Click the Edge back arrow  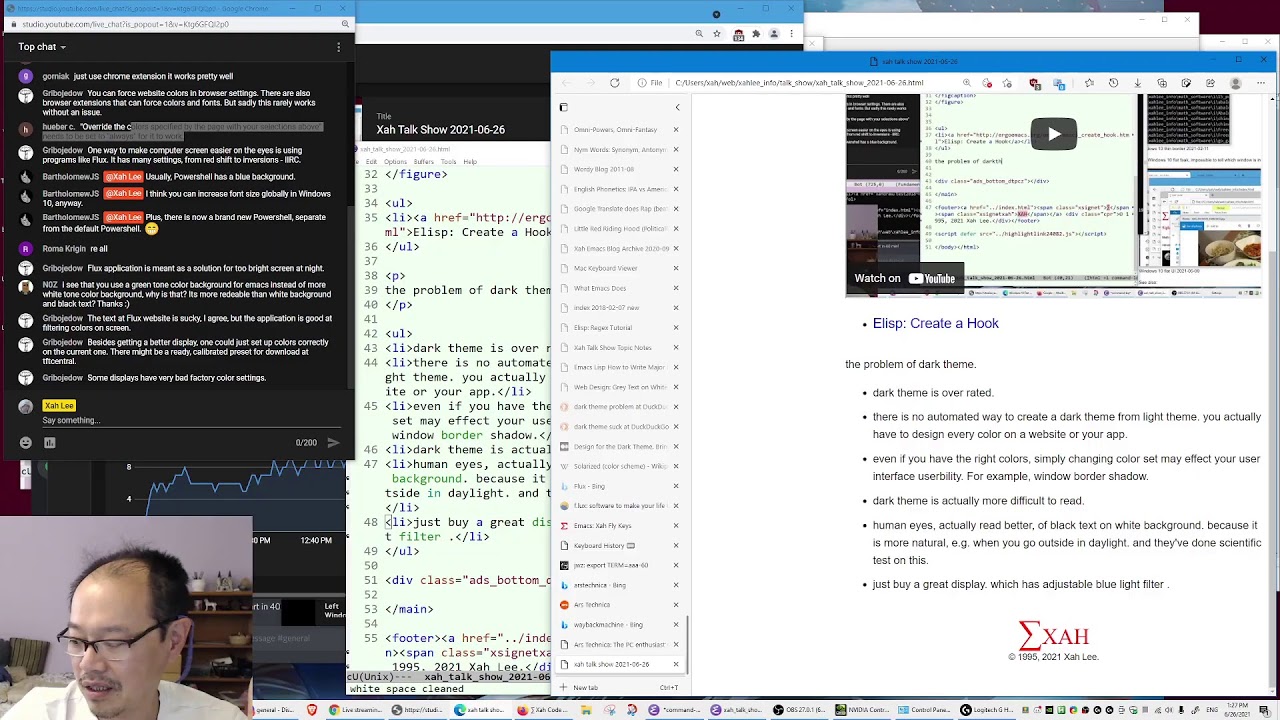[566, 83]
